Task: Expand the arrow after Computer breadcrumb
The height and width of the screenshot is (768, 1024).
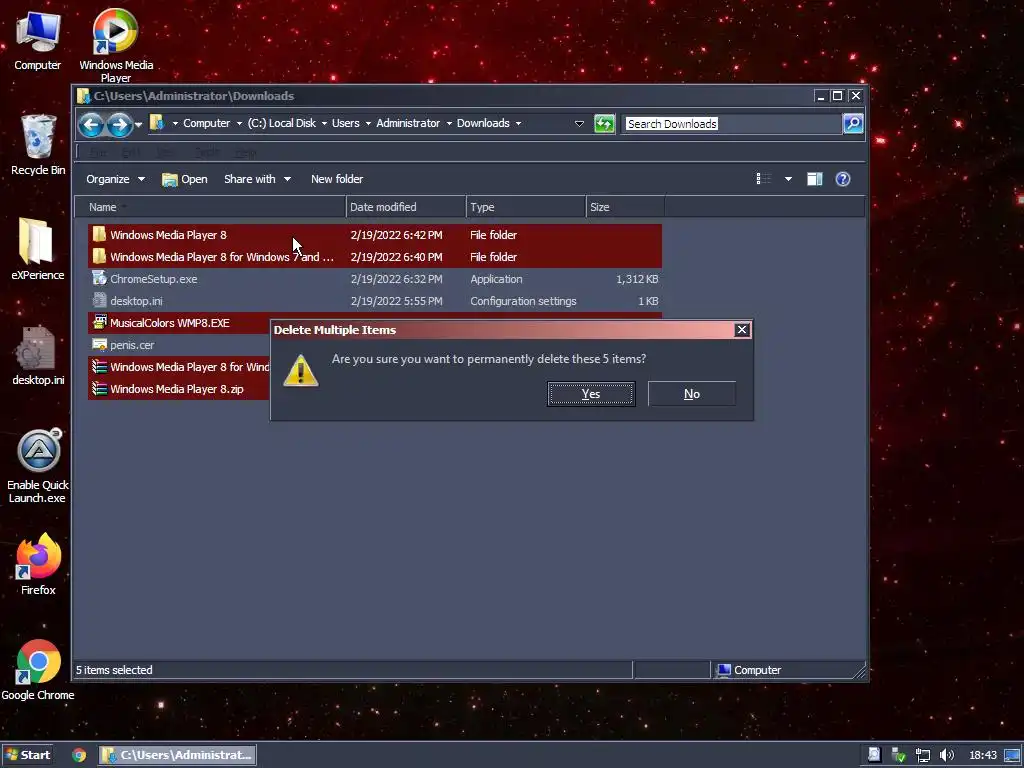Action: click(x=239, y=123)
